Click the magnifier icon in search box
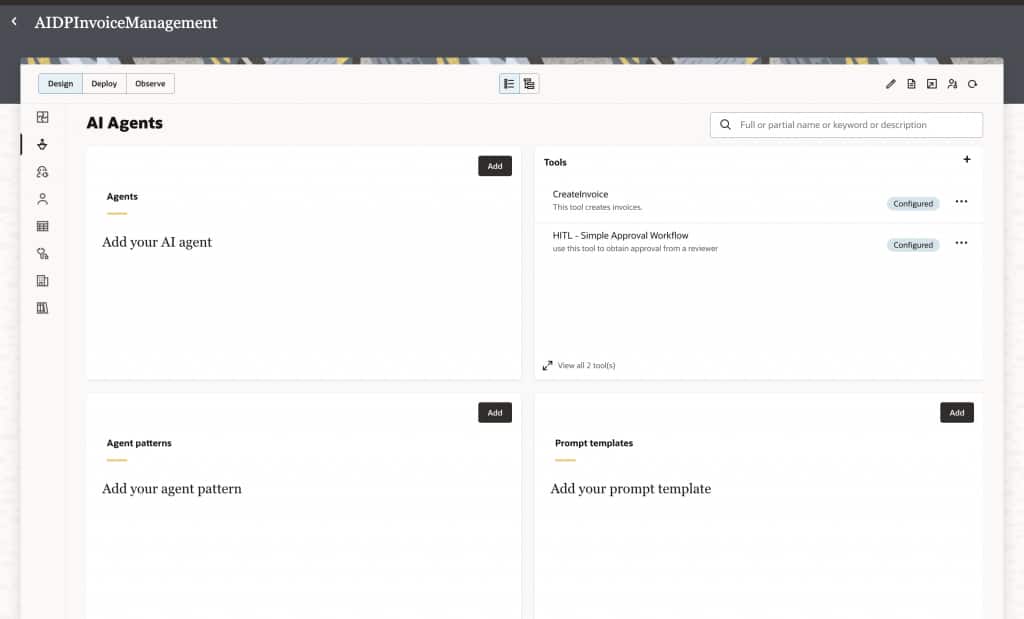 (x=725, y=125)
